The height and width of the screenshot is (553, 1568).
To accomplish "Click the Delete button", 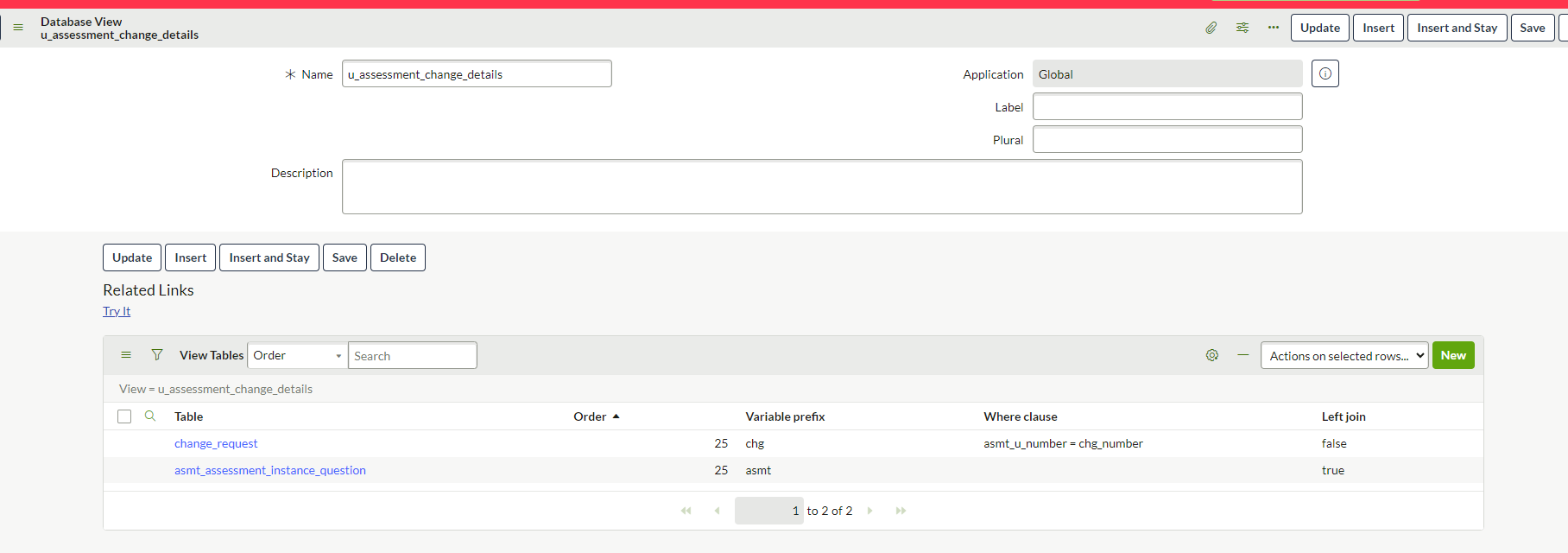I will pyautogui.click(x=398, y=257).
